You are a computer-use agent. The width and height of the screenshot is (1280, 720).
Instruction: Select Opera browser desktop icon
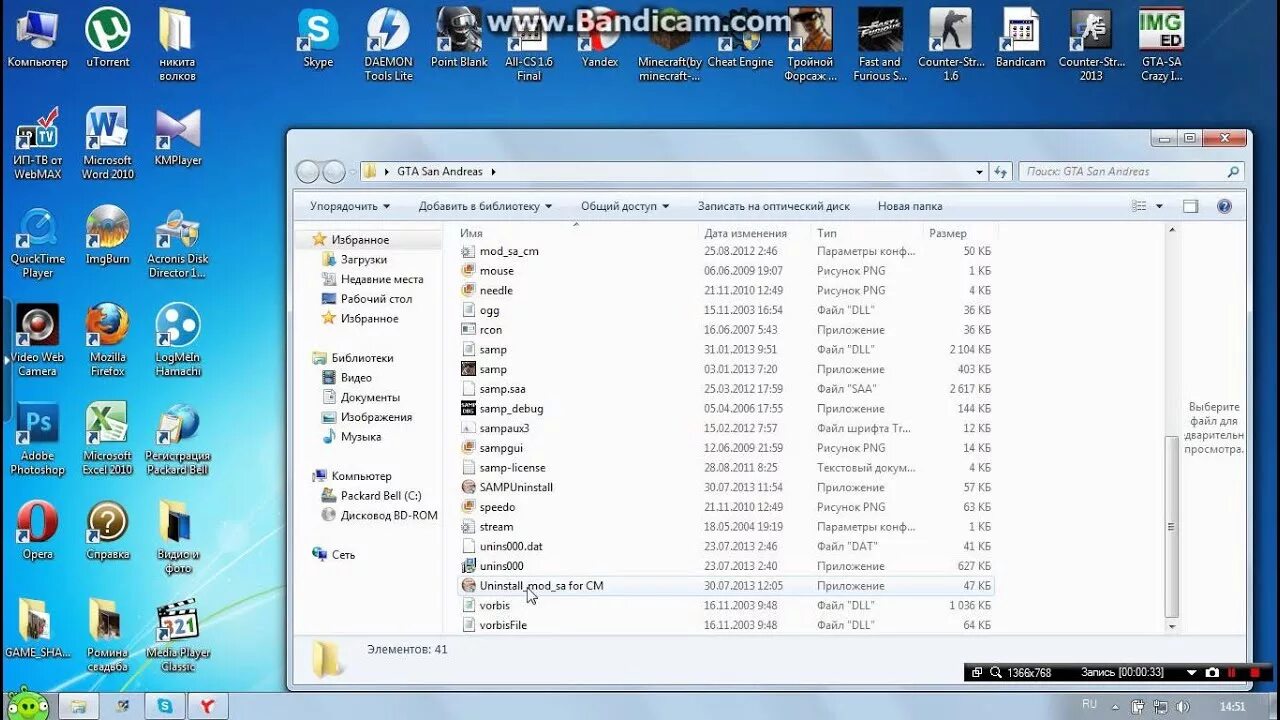(38, 530)
